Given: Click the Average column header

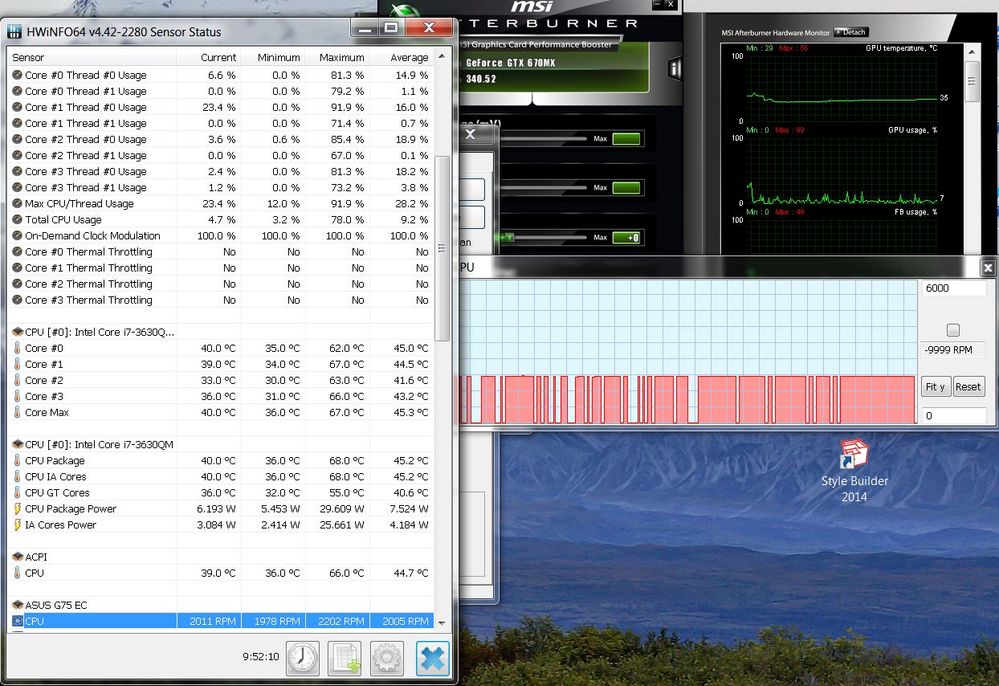Looking at the screenshot, I should (x=409, y=58).
